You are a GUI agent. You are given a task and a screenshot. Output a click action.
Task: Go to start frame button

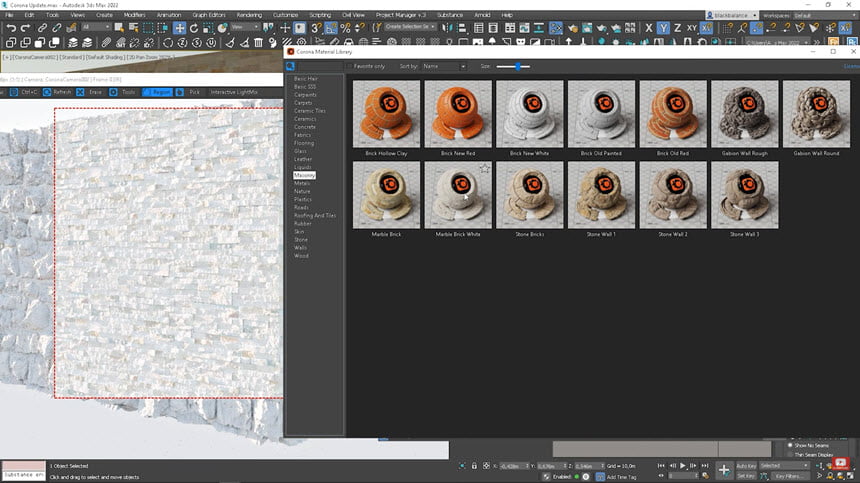661,465
